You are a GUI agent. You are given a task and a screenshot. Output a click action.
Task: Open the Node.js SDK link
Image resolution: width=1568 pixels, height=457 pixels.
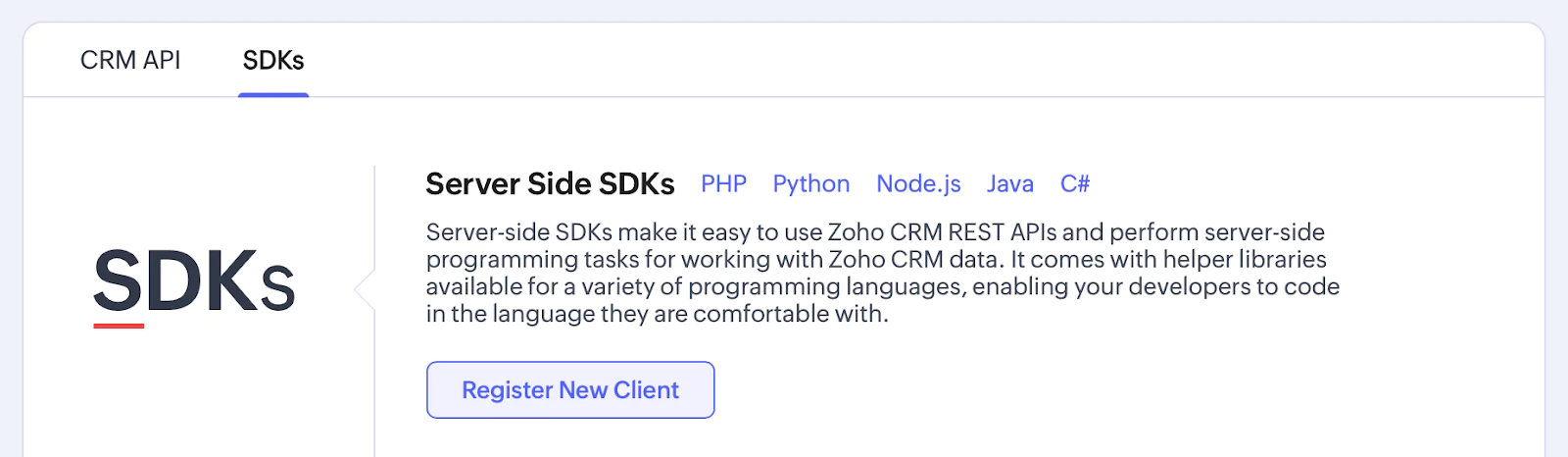918,184
